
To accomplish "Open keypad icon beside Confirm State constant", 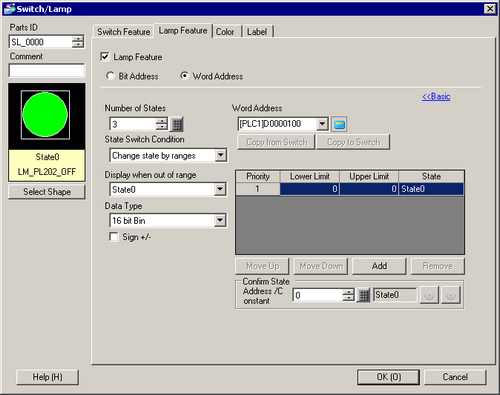I will (x=363, y=295).
